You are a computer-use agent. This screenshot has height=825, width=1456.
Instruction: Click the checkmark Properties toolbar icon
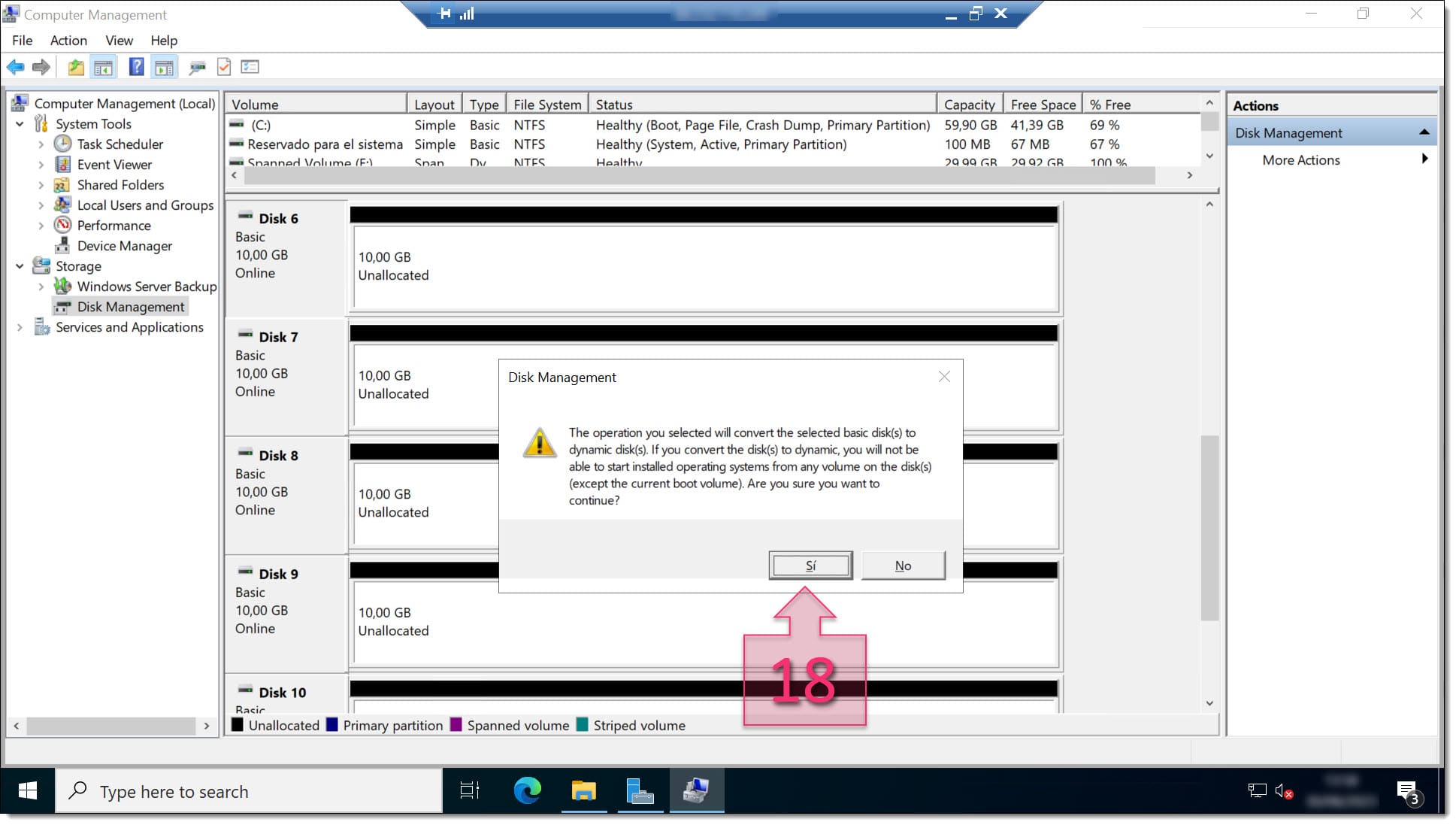click(224, 67)
